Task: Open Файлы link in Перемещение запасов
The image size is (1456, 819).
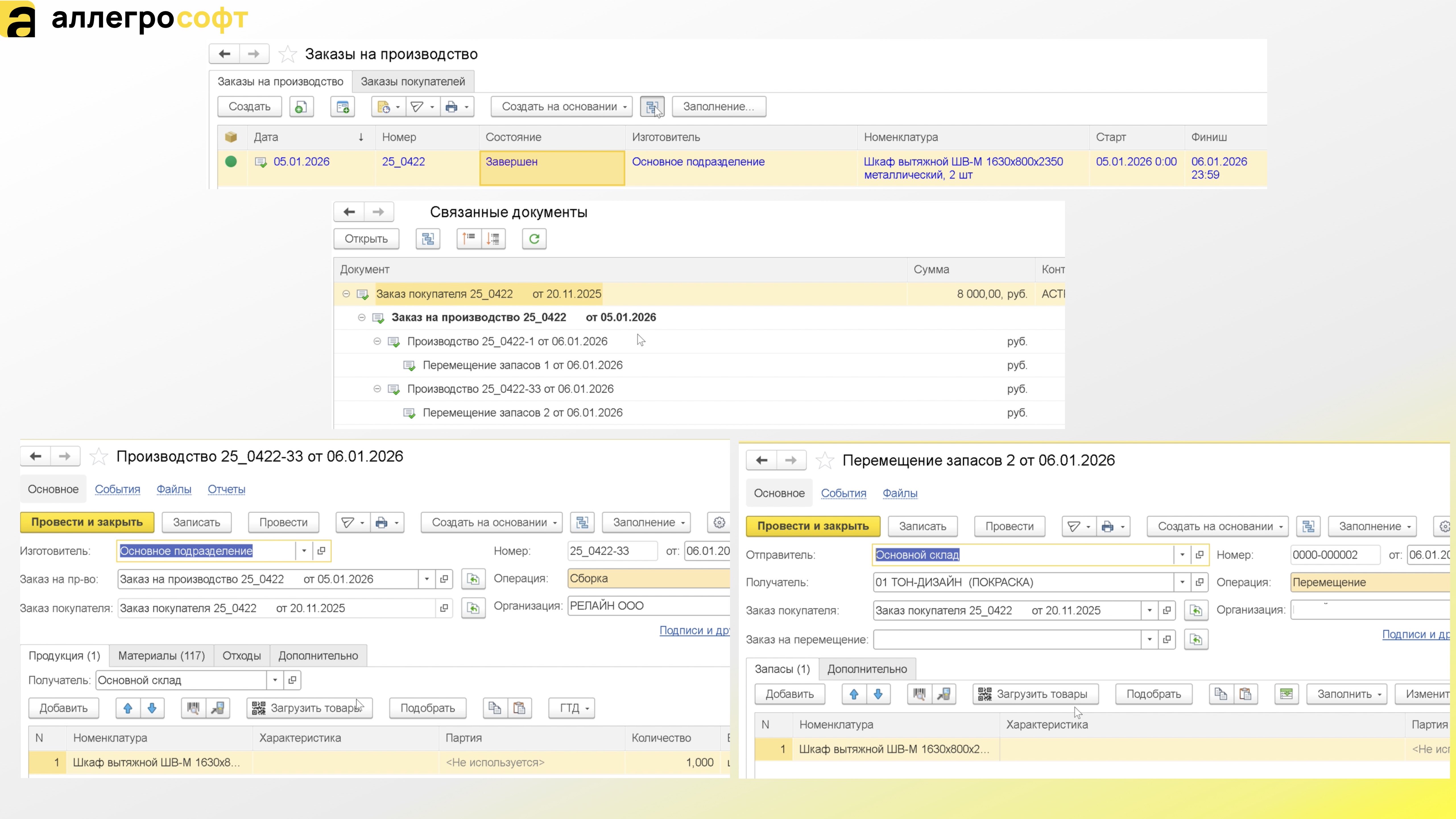Action: (900, 493)
